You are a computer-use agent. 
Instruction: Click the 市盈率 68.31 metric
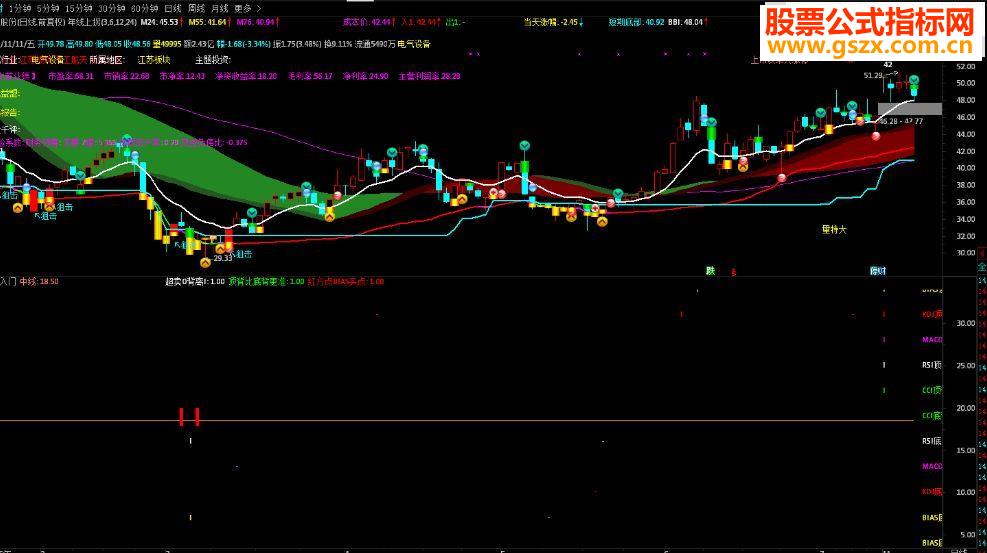tap(71, 76)
